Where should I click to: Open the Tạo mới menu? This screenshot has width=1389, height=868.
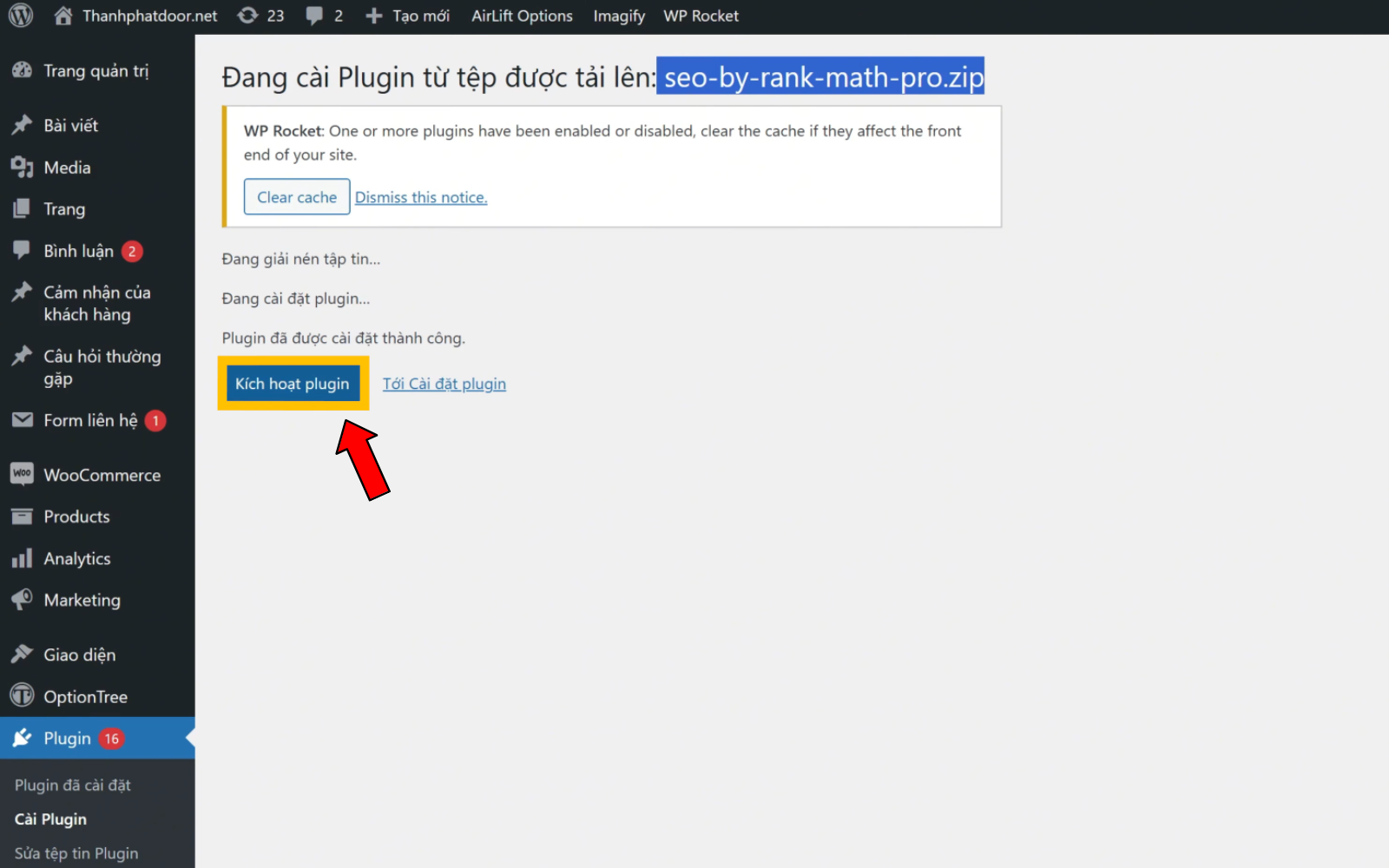click(421, 16)
